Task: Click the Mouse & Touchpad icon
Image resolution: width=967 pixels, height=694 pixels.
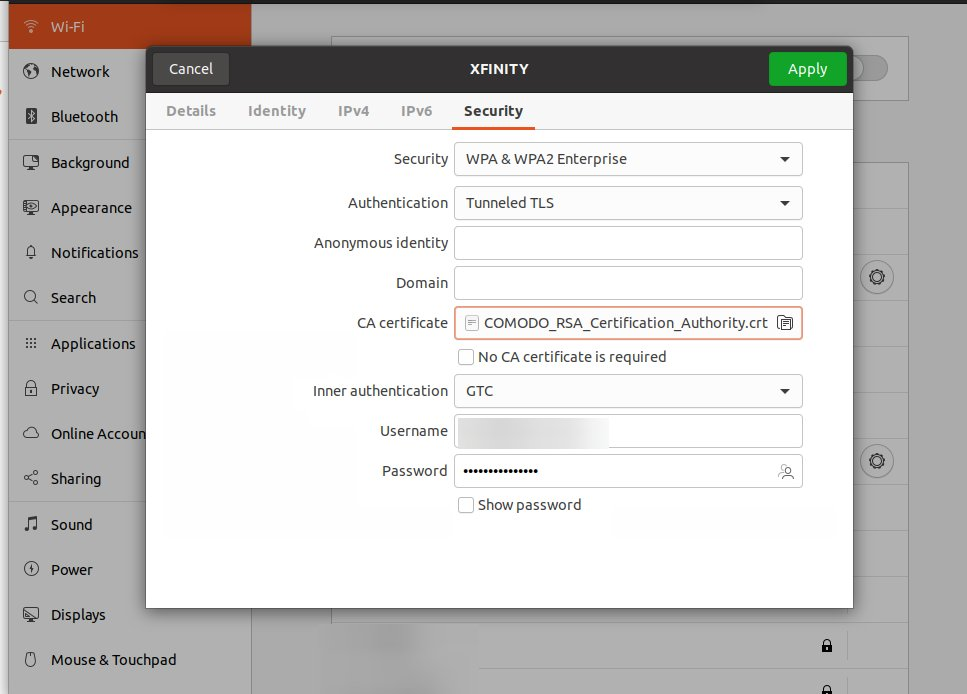Action: click(31, 659)
